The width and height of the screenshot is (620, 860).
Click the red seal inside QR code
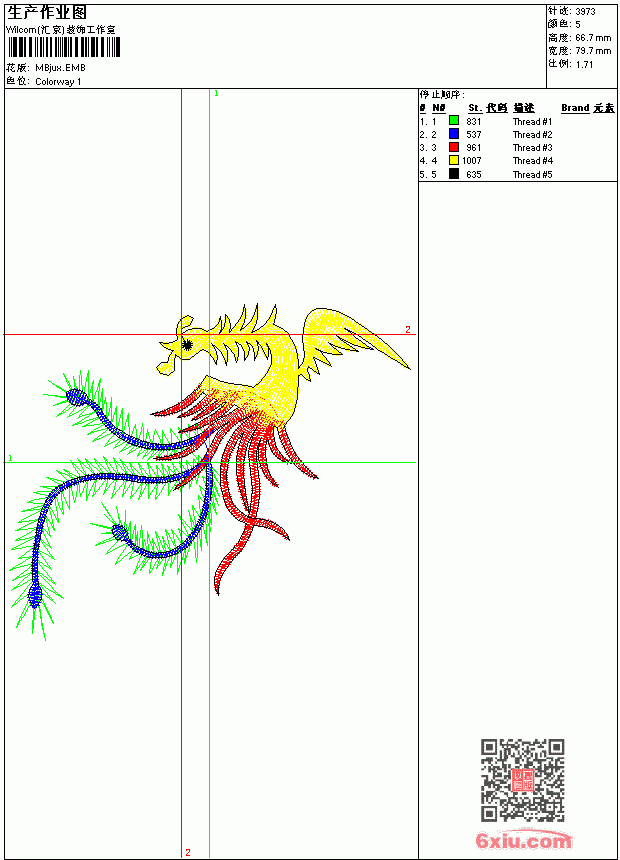pyautogui.click(x=522, y=780)
